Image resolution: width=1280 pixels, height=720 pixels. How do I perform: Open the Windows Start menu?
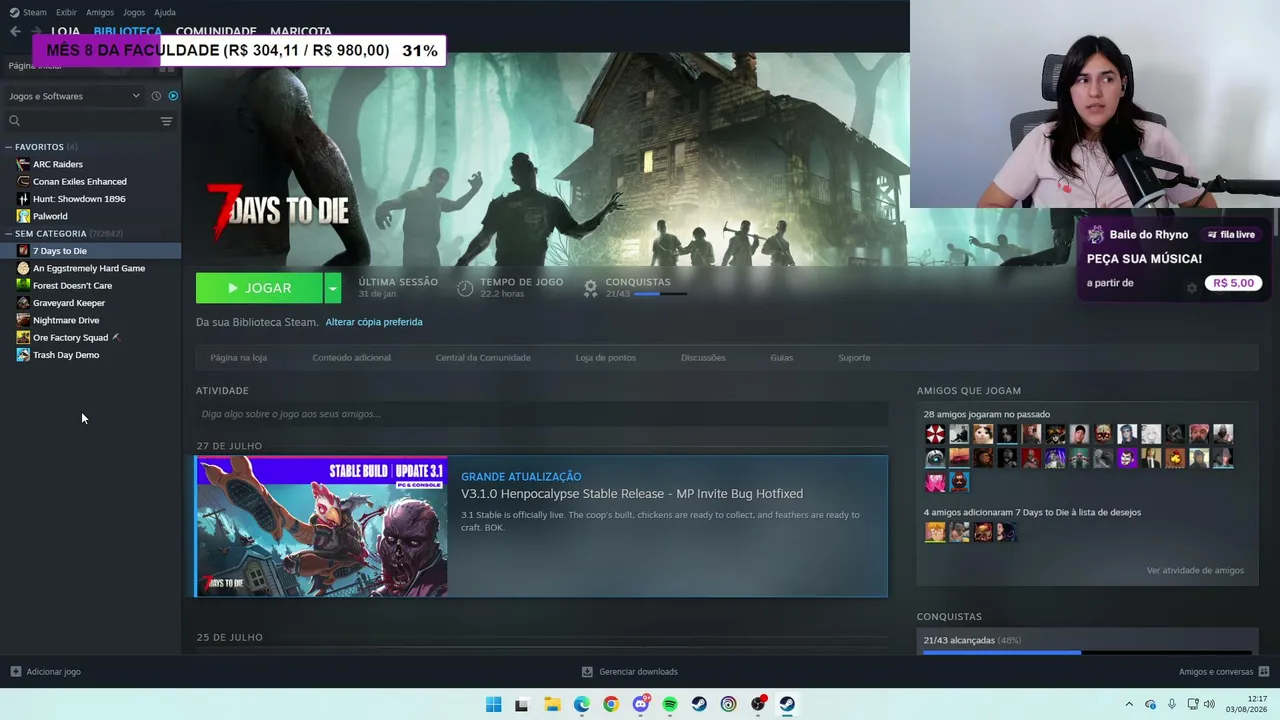pyautogui.click(x=494, y=704)
